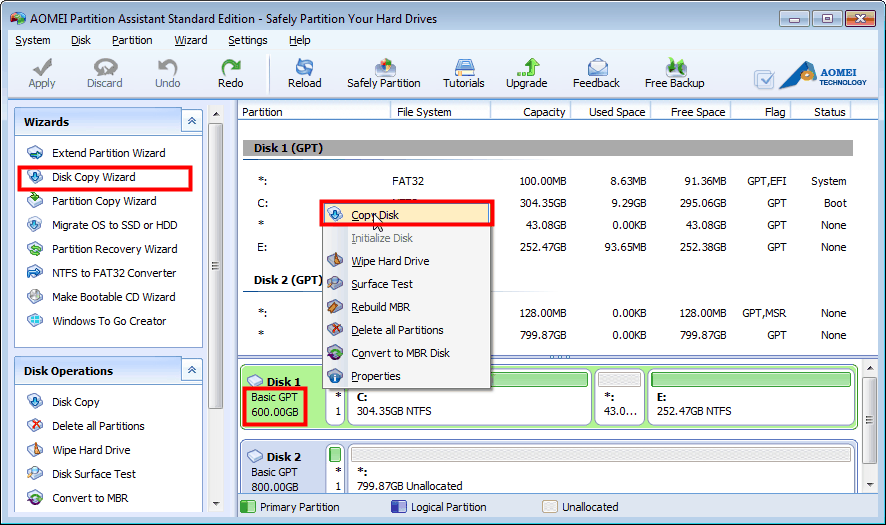
Task: Click the Free Backup toolbar icon
Action: pos(675,68)
